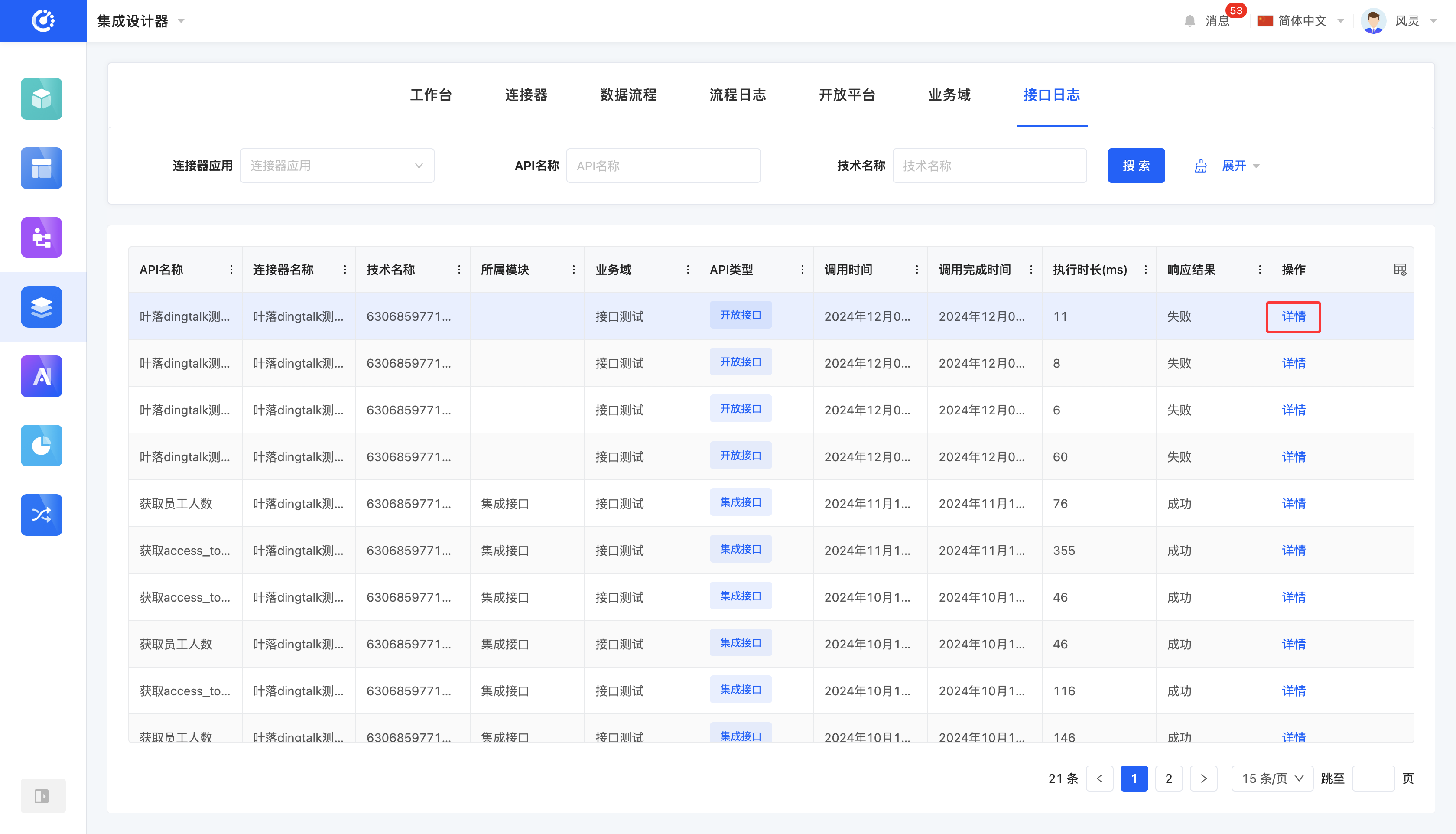
Task: Switch to the 数据流程 tab
Action: pos(627,95)
